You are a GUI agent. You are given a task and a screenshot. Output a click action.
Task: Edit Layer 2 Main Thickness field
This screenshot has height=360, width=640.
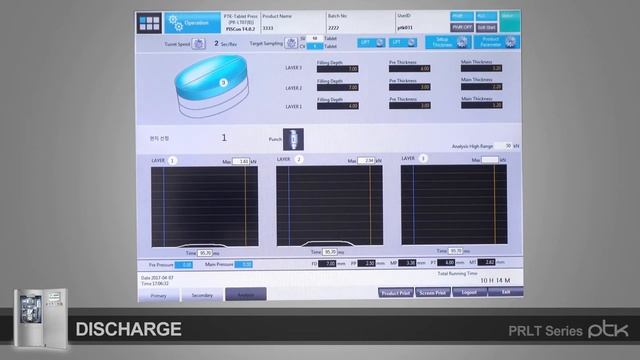(x=482, y=87)
